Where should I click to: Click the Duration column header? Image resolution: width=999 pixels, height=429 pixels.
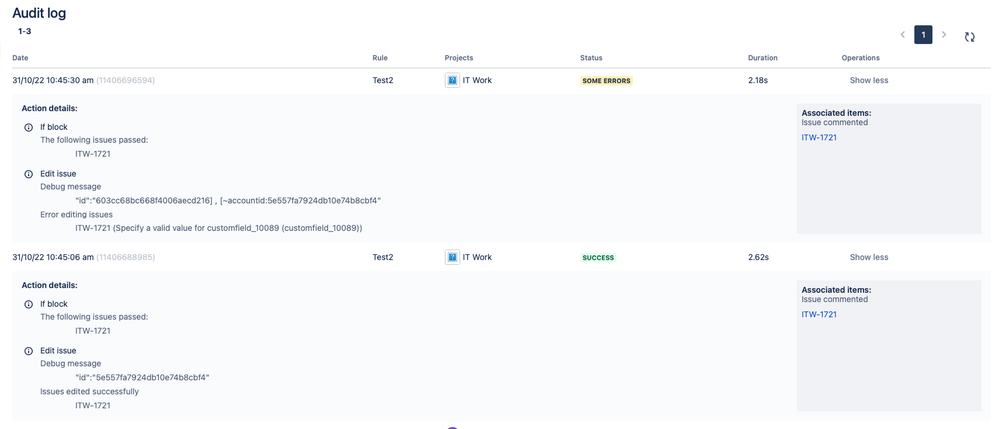coord(763,58)
